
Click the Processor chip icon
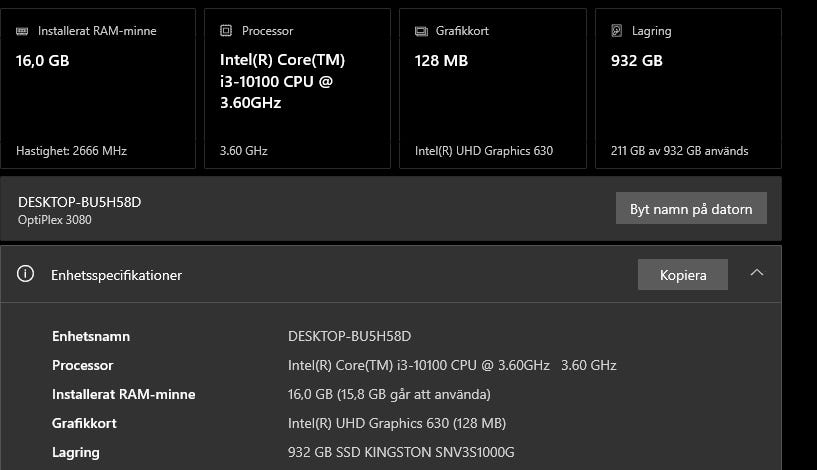click(226, 31)
